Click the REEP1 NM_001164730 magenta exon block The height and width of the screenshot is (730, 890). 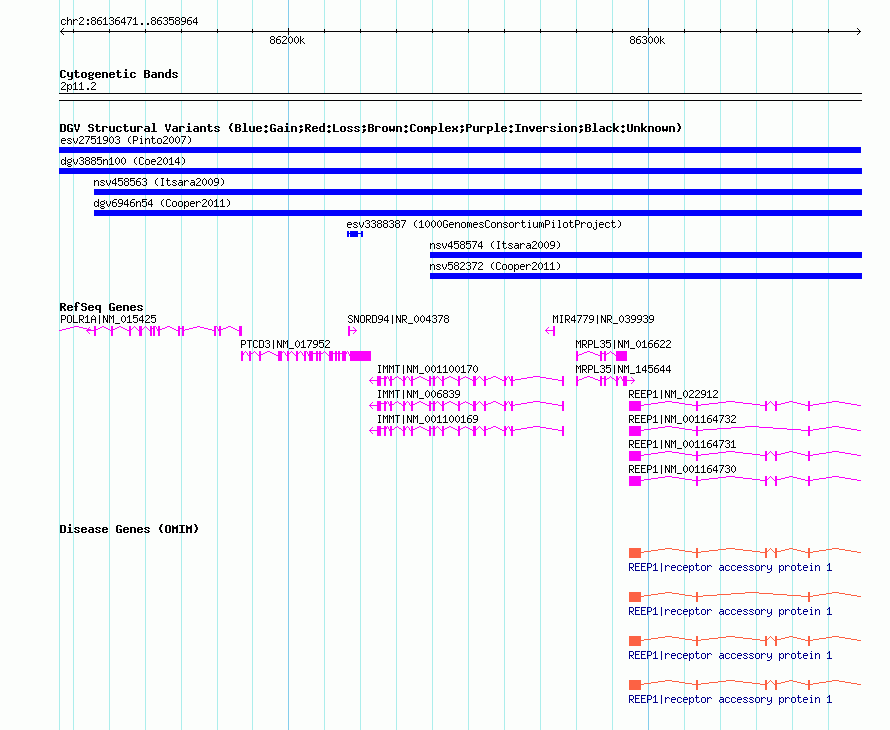click(x=635, y=481)
